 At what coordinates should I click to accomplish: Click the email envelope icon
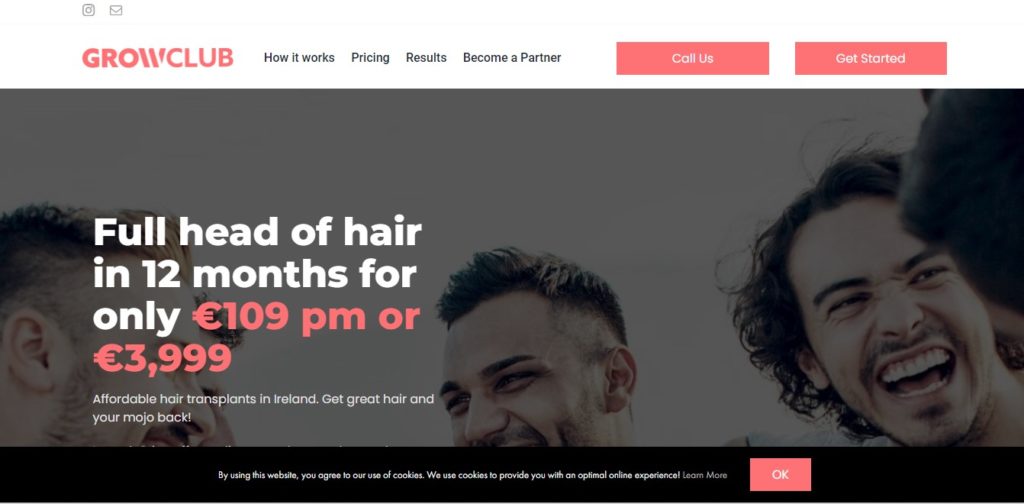(x=116, y=10)
